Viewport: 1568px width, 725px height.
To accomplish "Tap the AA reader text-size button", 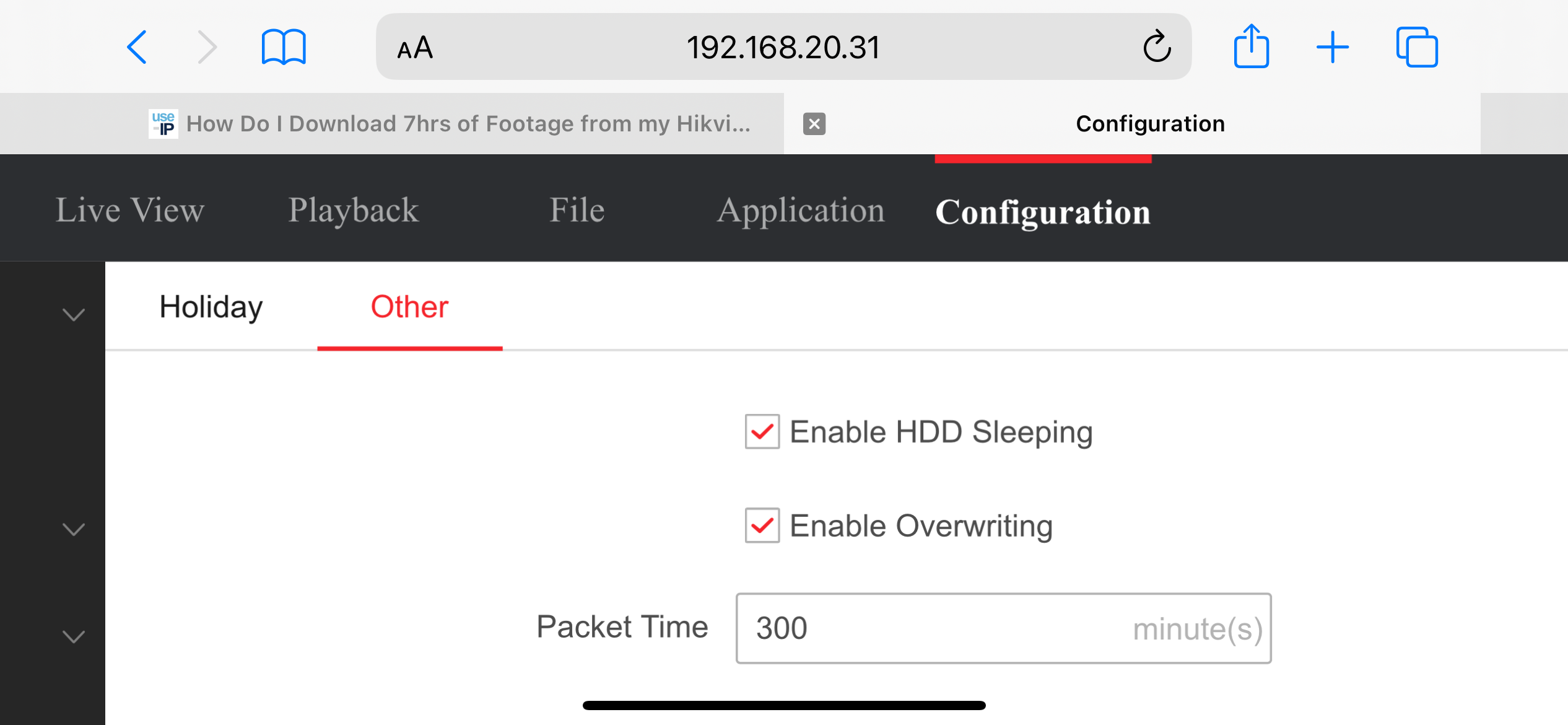I will tap(415, 48).
